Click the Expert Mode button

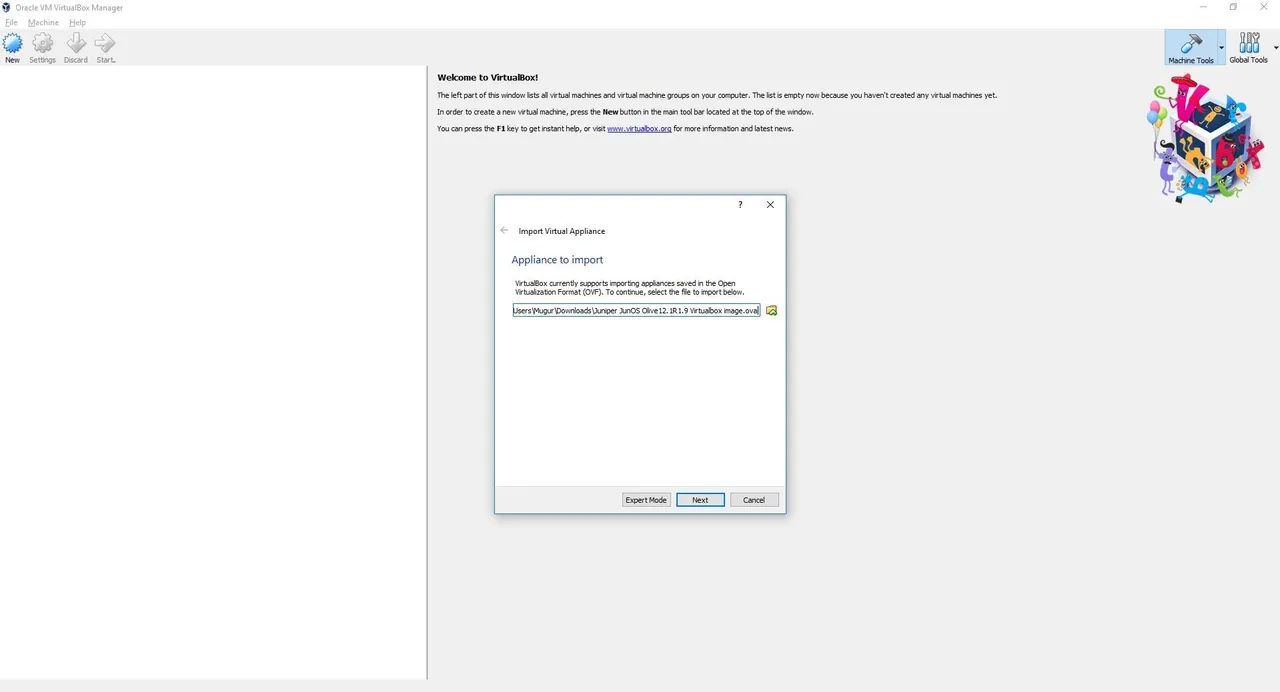646,500
